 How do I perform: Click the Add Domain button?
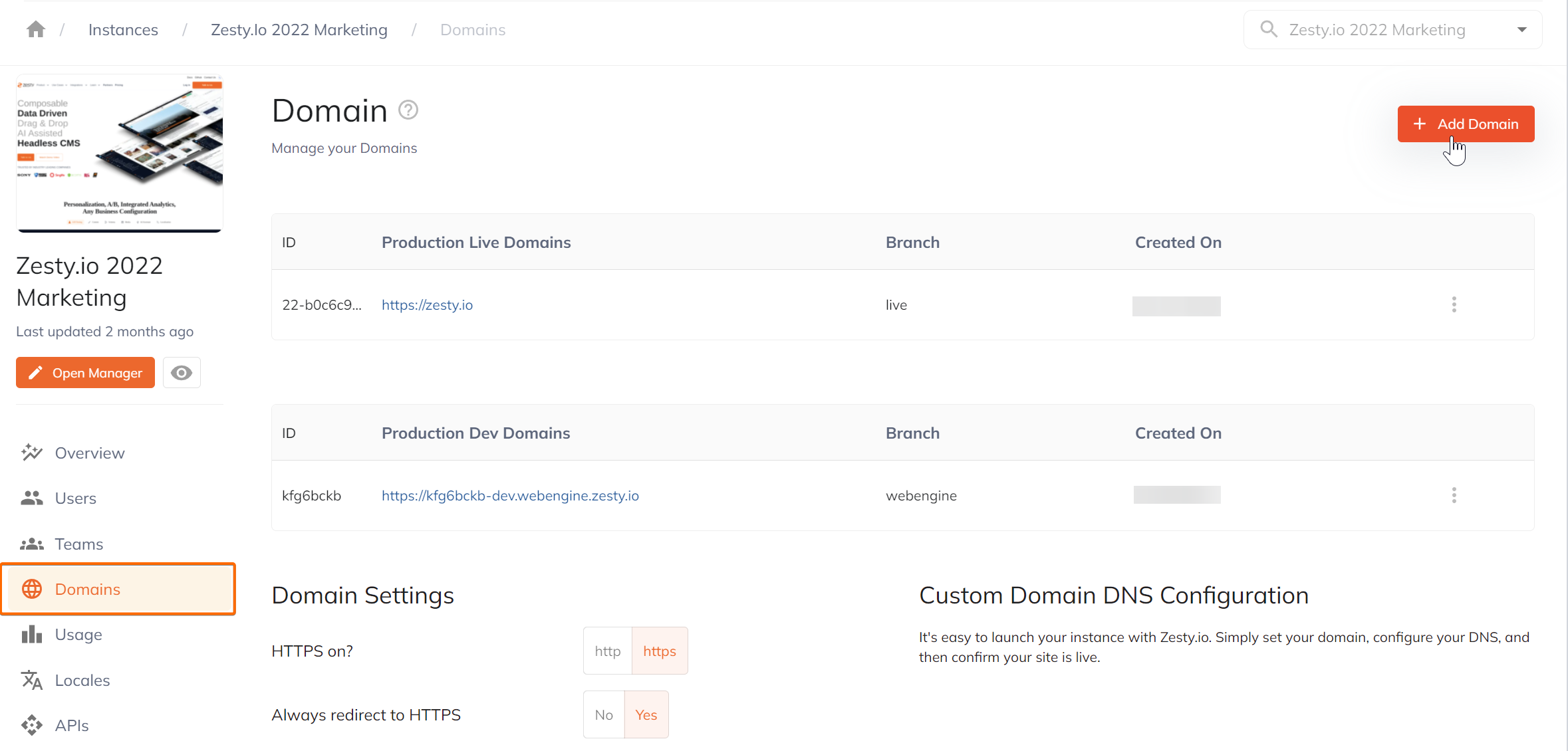pyautogui.click(x=1466, y=124)
